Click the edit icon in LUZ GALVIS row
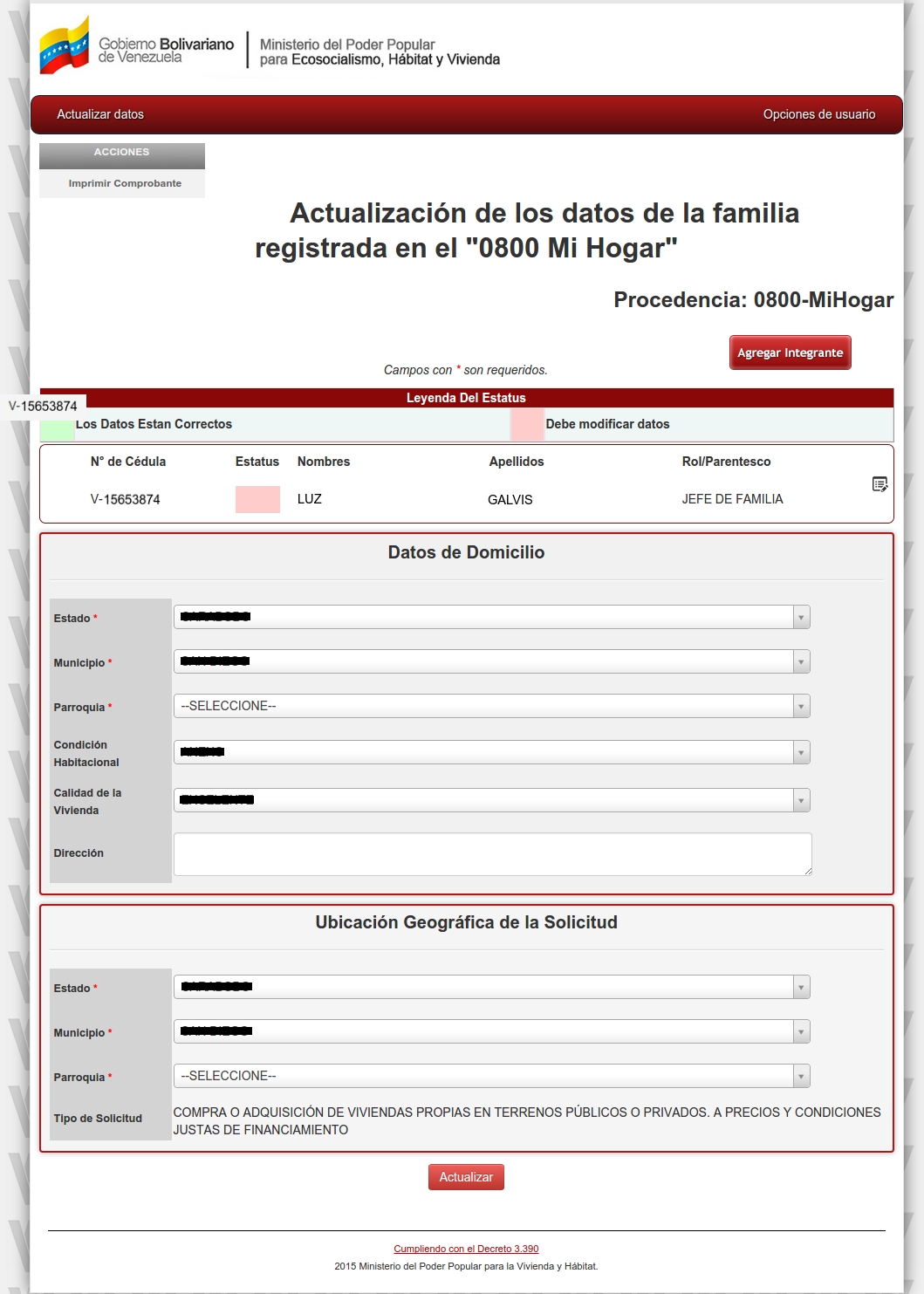Screen dimensions: 924x1294 click(880, 484)
